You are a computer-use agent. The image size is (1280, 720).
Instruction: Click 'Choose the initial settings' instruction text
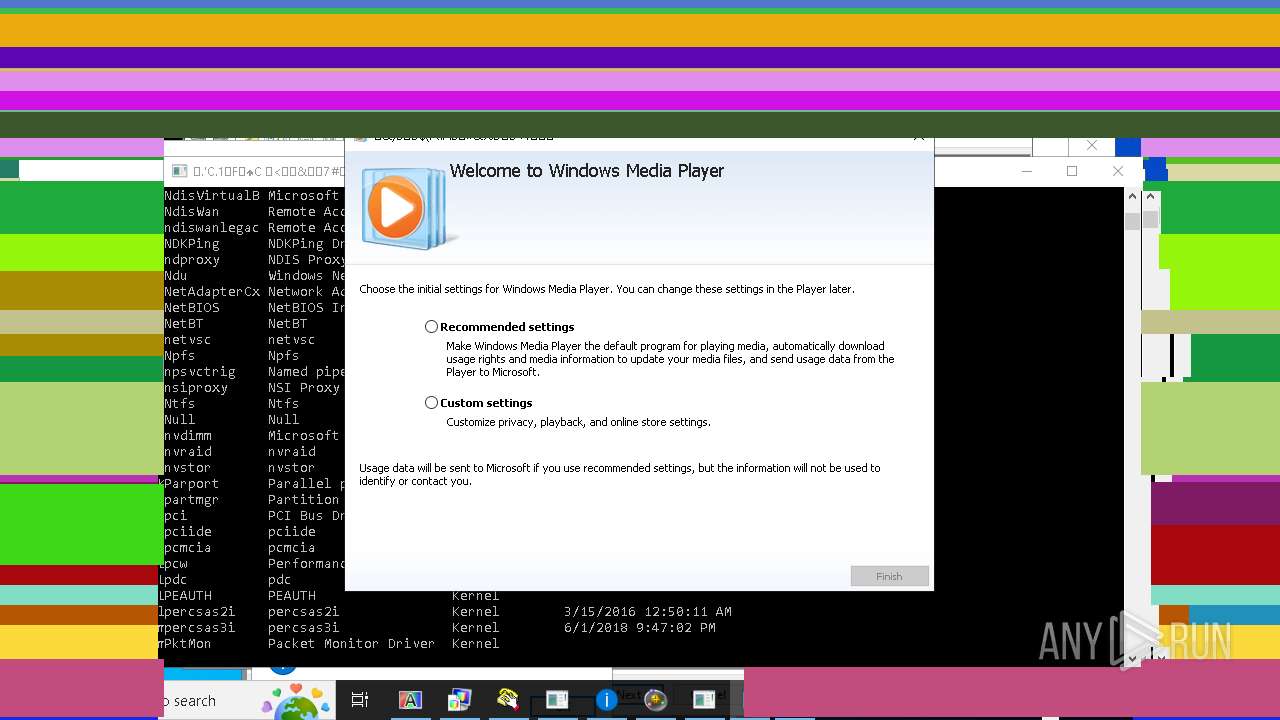point(607,289)
